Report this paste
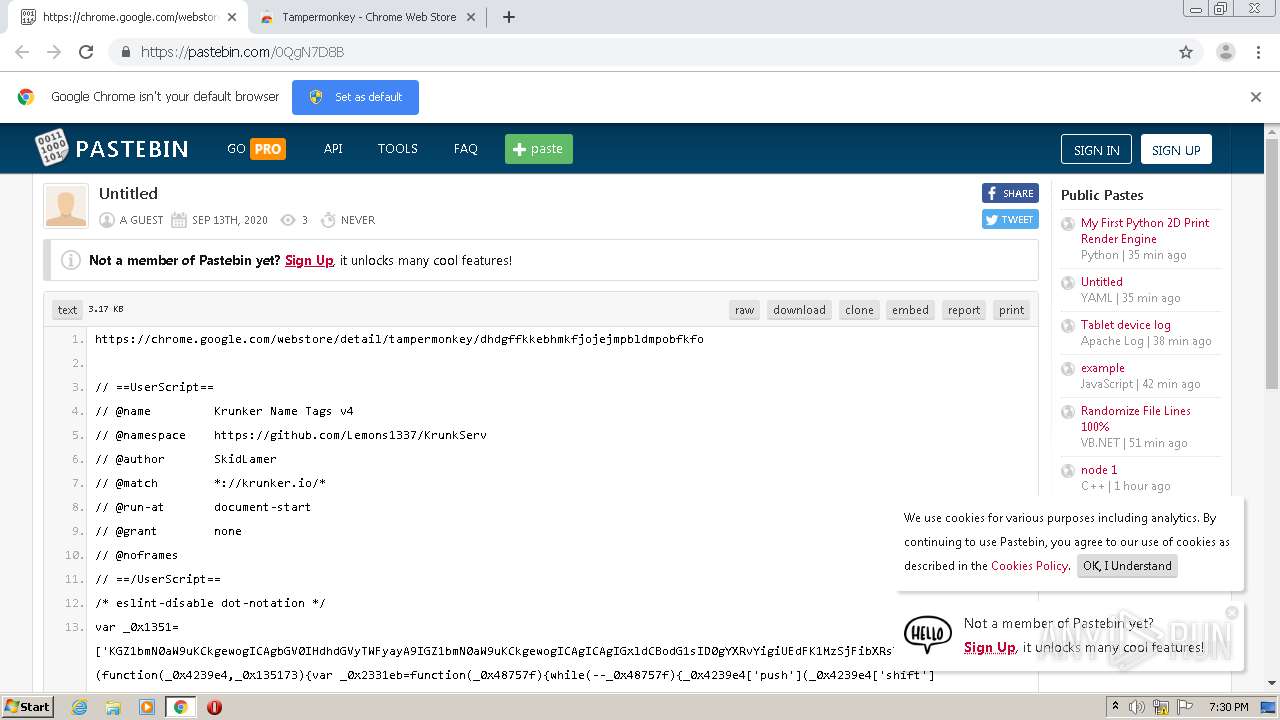This screenshot has width=1280, height=720. (964, 310)
